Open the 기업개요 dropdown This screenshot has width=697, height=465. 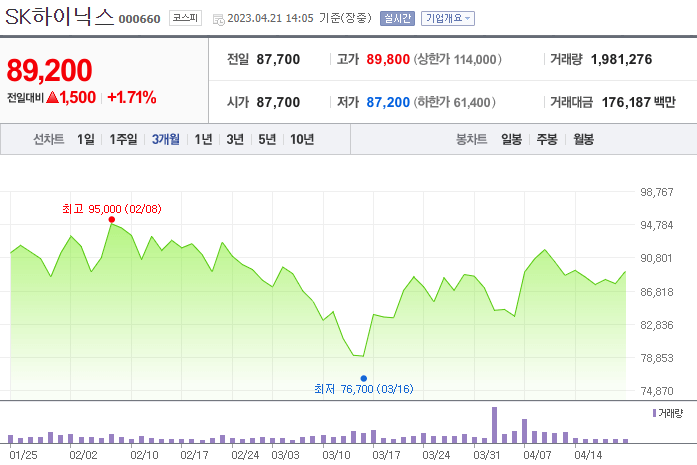tap(448, 18)
